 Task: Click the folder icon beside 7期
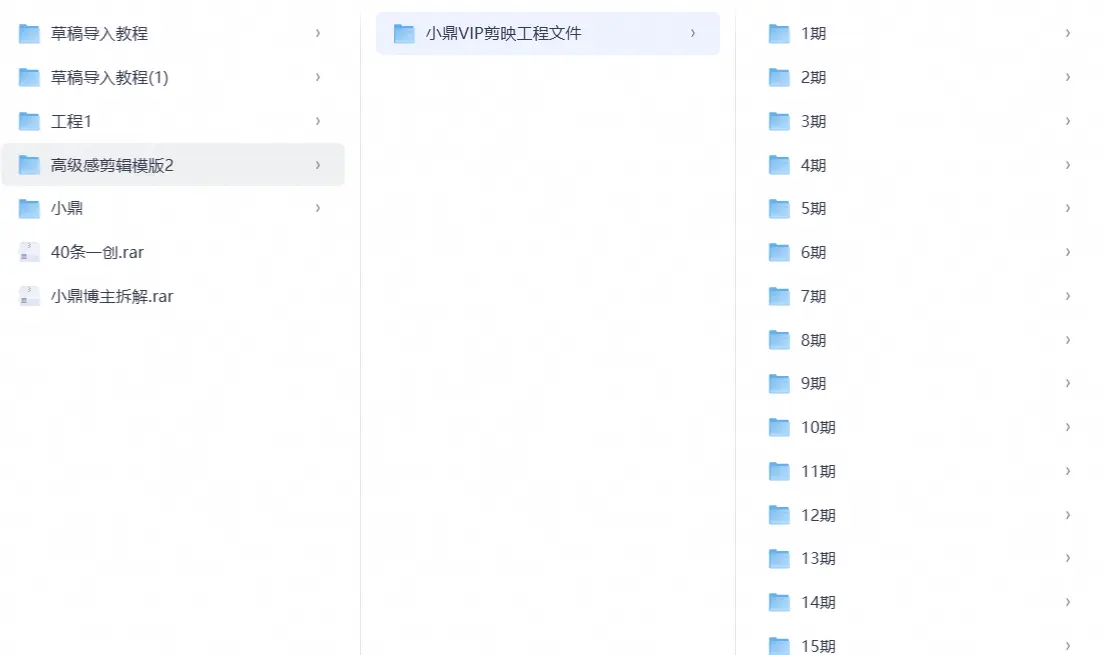tap(779, 297)
